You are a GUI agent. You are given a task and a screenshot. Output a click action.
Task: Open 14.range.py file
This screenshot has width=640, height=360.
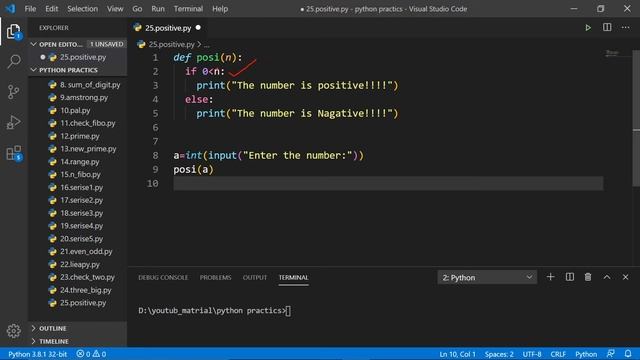80,162
